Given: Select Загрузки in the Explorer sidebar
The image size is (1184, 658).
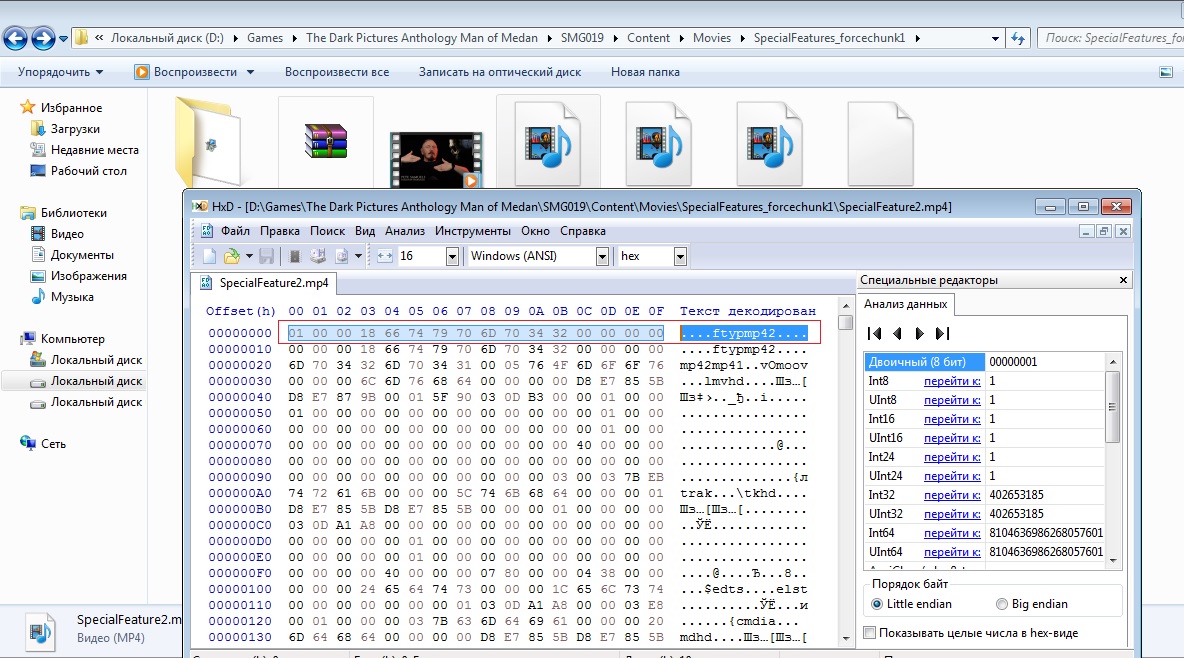Looking at the screenshot, I should tap(75, 129).
